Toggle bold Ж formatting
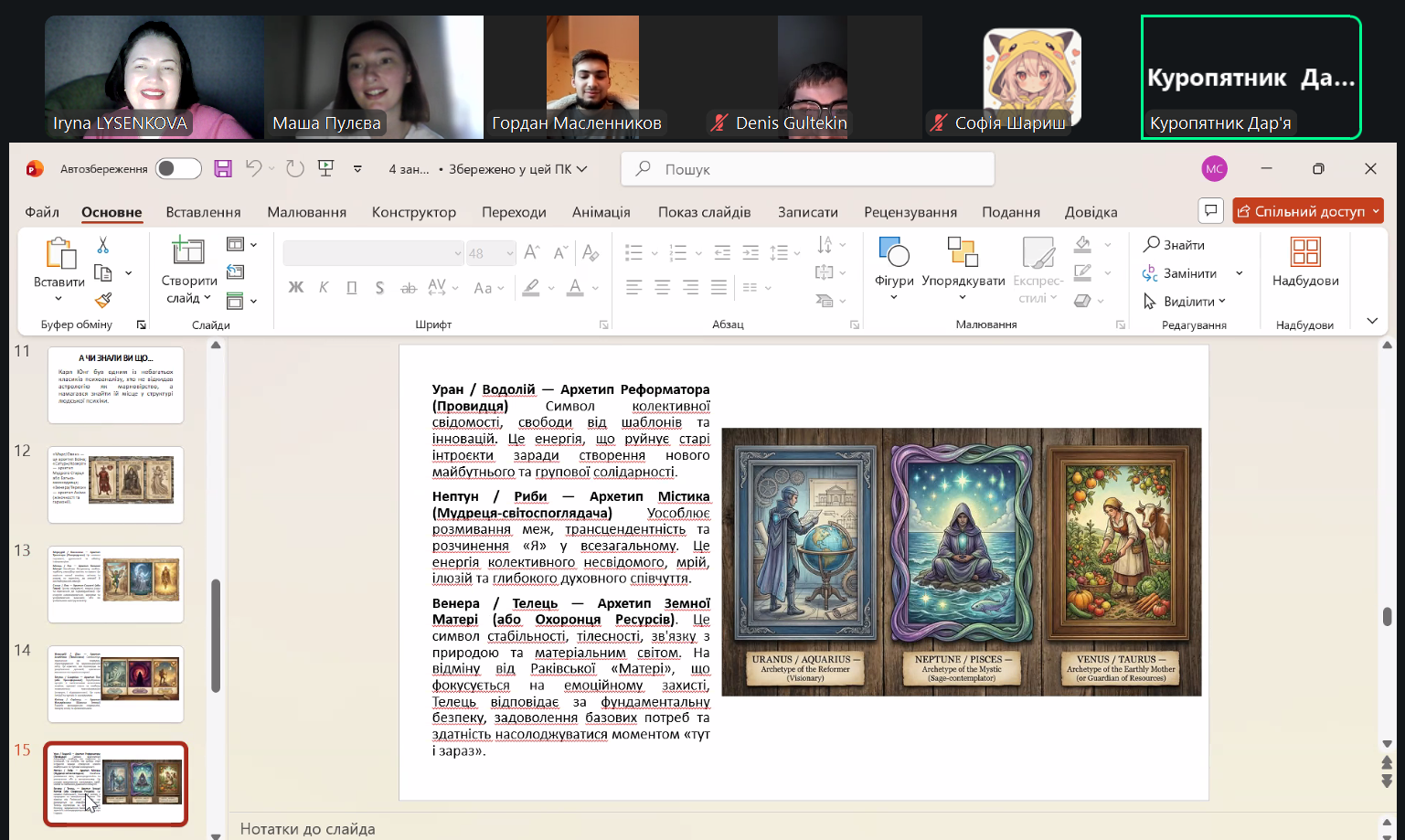This screenshot has width=1405, height=840. pyautogui.click(x=296, y=288)
